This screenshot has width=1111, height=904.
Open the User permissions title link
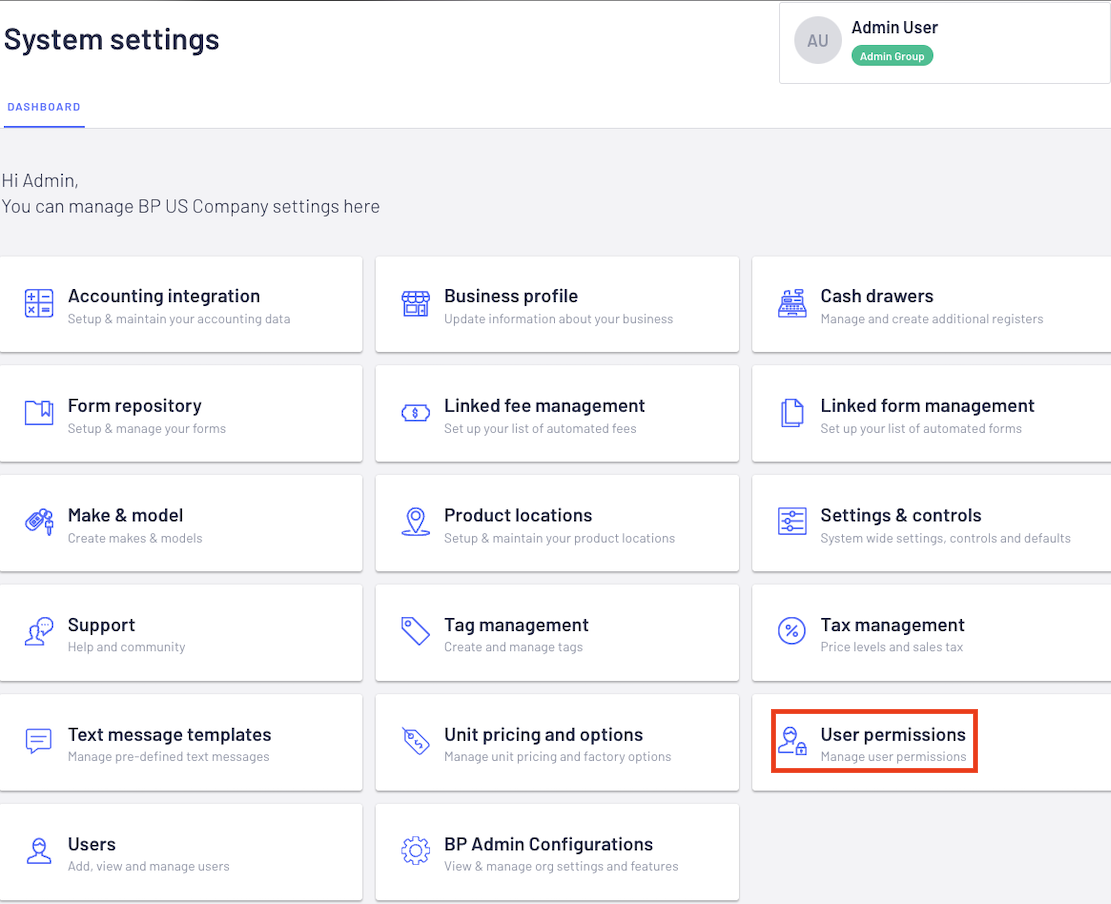click(x=893, y=735)
